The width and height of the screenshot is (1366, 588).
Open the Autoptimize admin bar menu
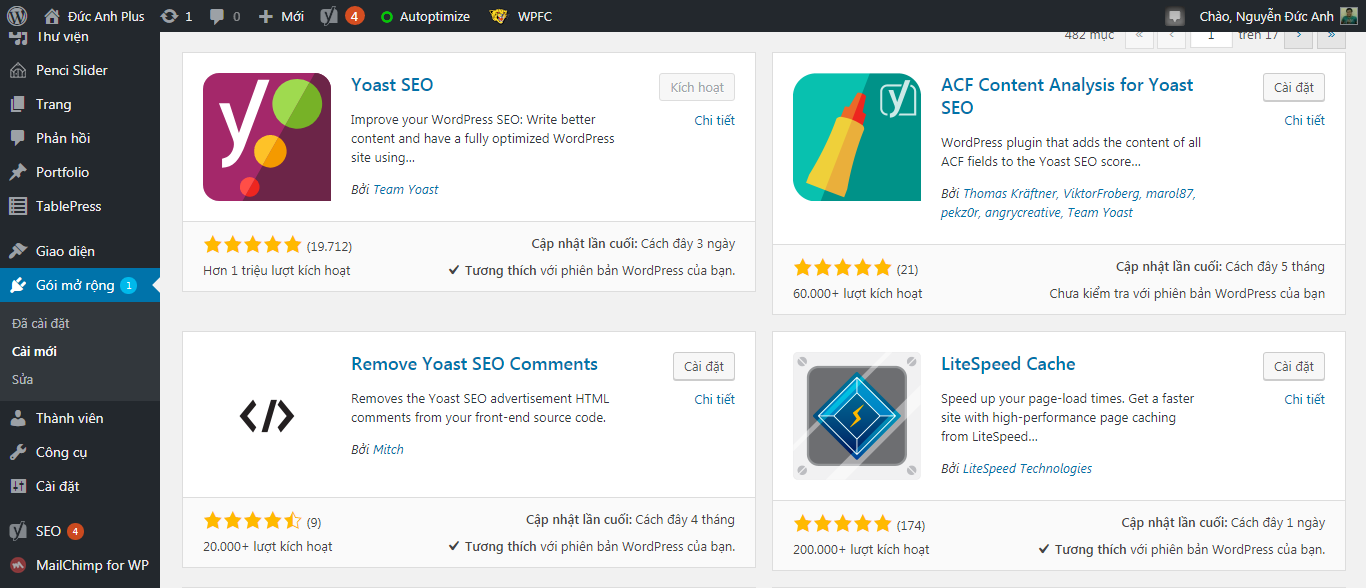point(425,16)
